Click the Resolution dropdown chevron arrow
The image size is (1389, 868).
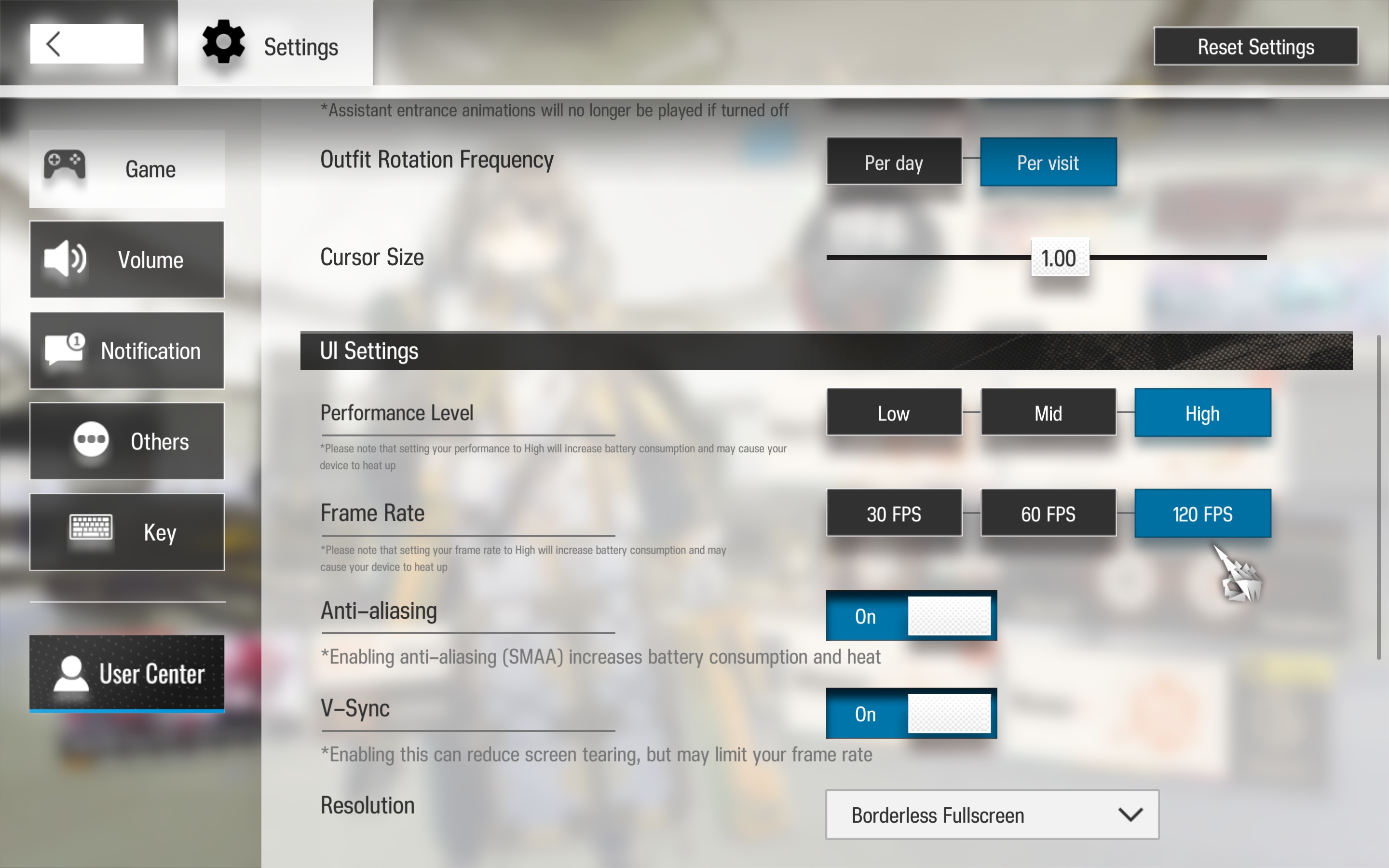[x=1130, y=814]
